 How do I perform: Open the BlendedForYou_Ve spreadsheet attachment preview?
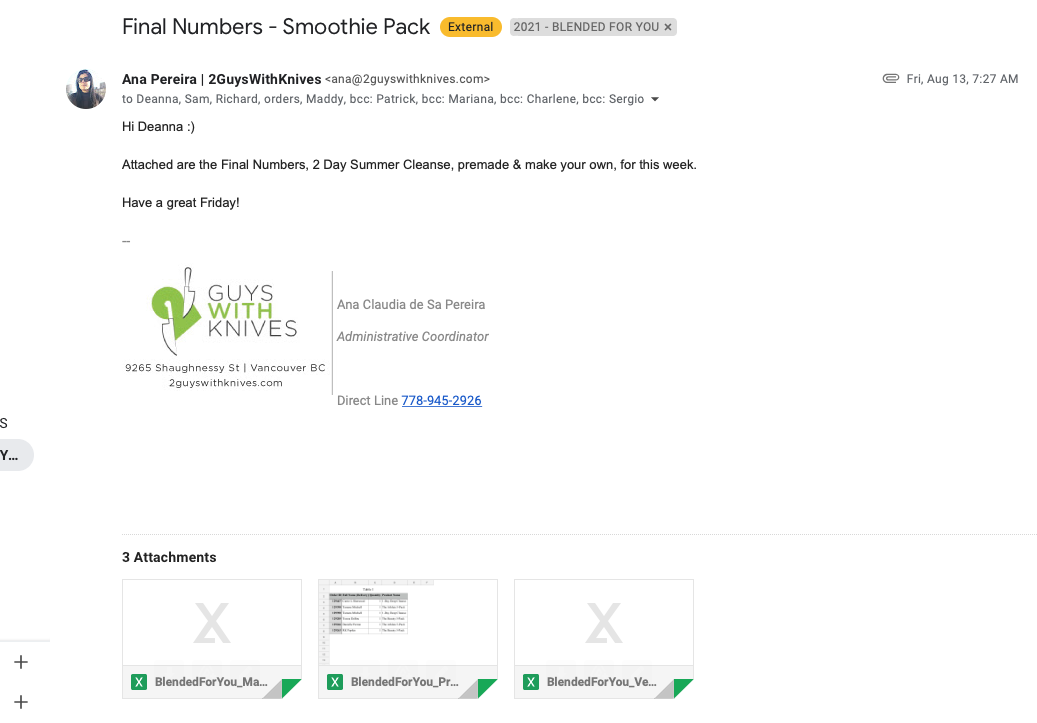(x=603, y=623)
